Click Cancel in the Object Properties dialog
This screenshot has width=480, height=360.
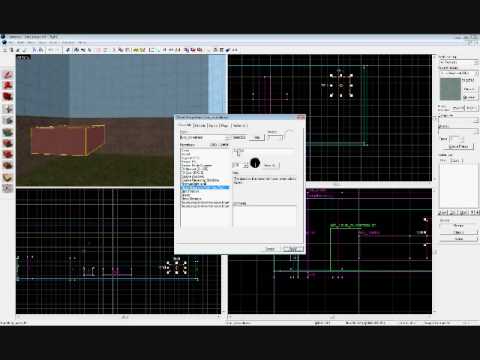(x=270, y=249)
